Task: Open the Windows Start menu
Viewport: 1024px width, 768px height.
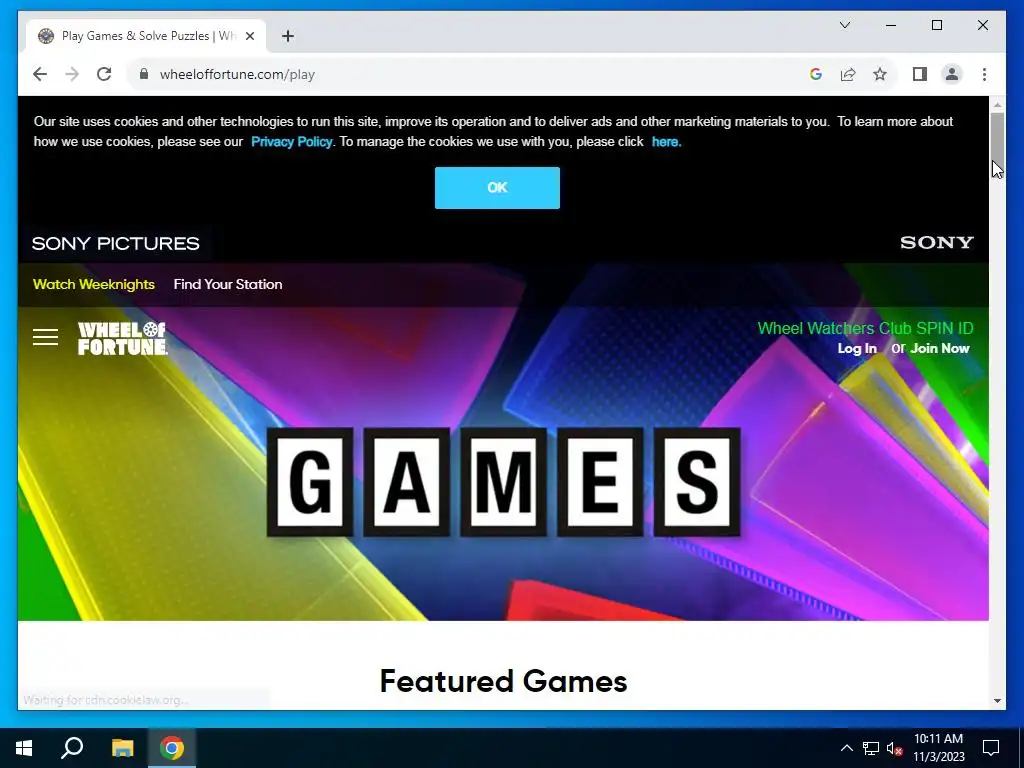Action: [24, 748]
